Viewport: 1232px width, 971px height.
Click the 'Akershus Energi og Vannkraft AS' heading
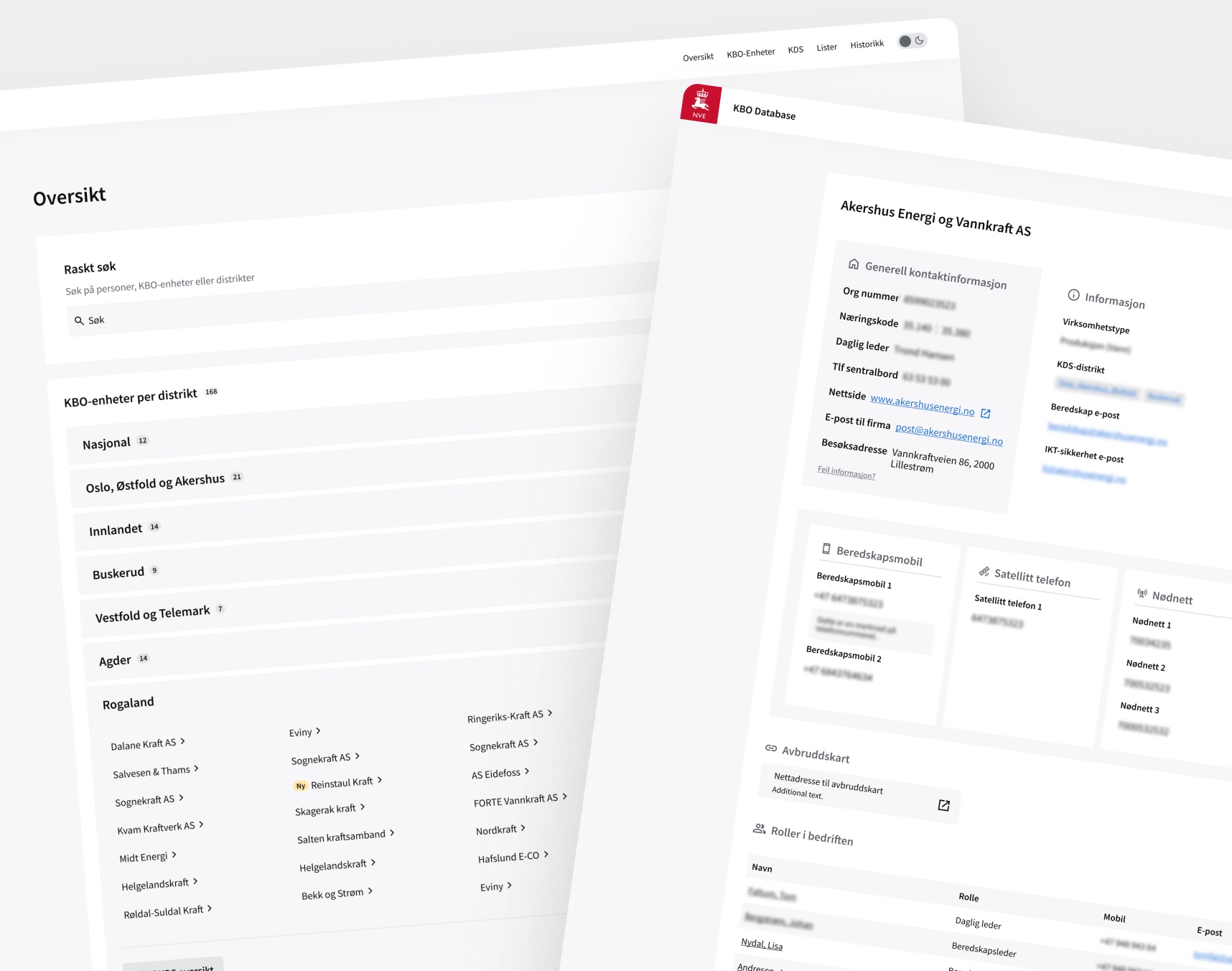935,218
